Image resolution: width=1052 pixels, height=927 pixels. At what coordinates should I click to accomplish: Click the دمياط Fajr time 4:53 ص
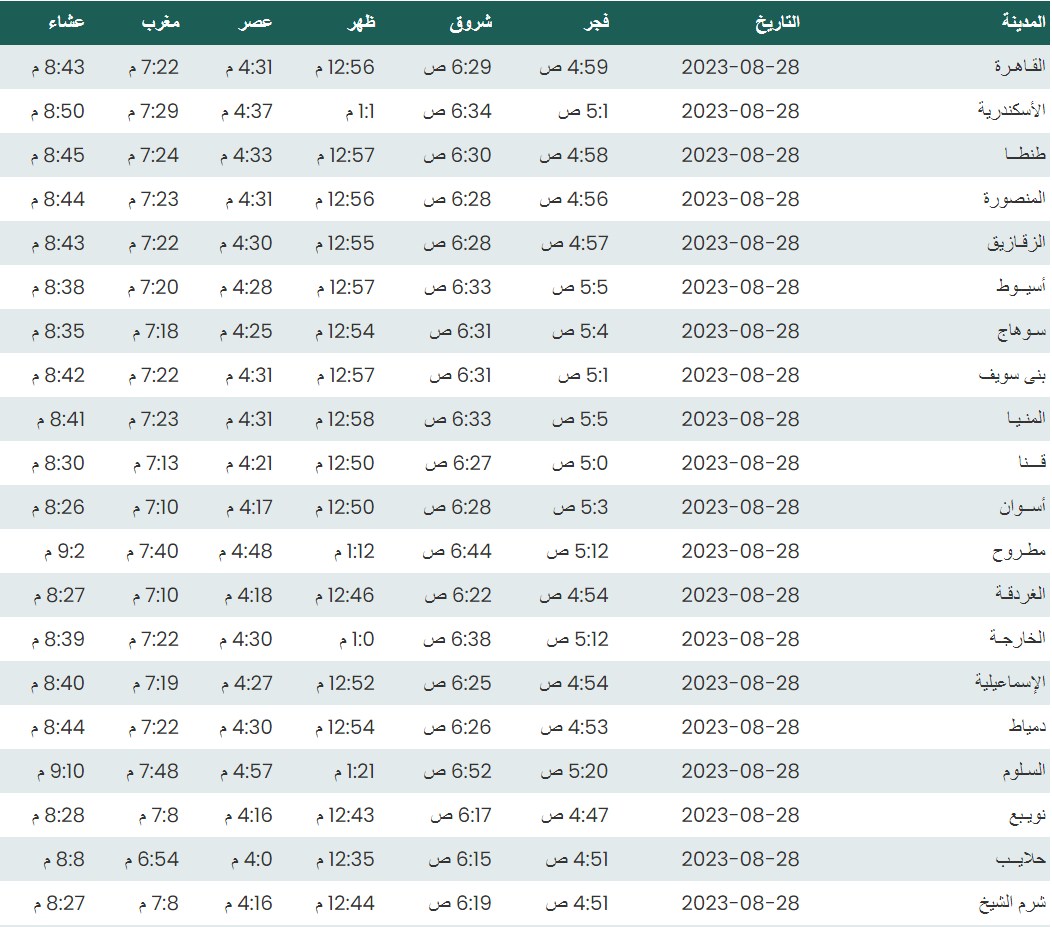click(574, 727)
